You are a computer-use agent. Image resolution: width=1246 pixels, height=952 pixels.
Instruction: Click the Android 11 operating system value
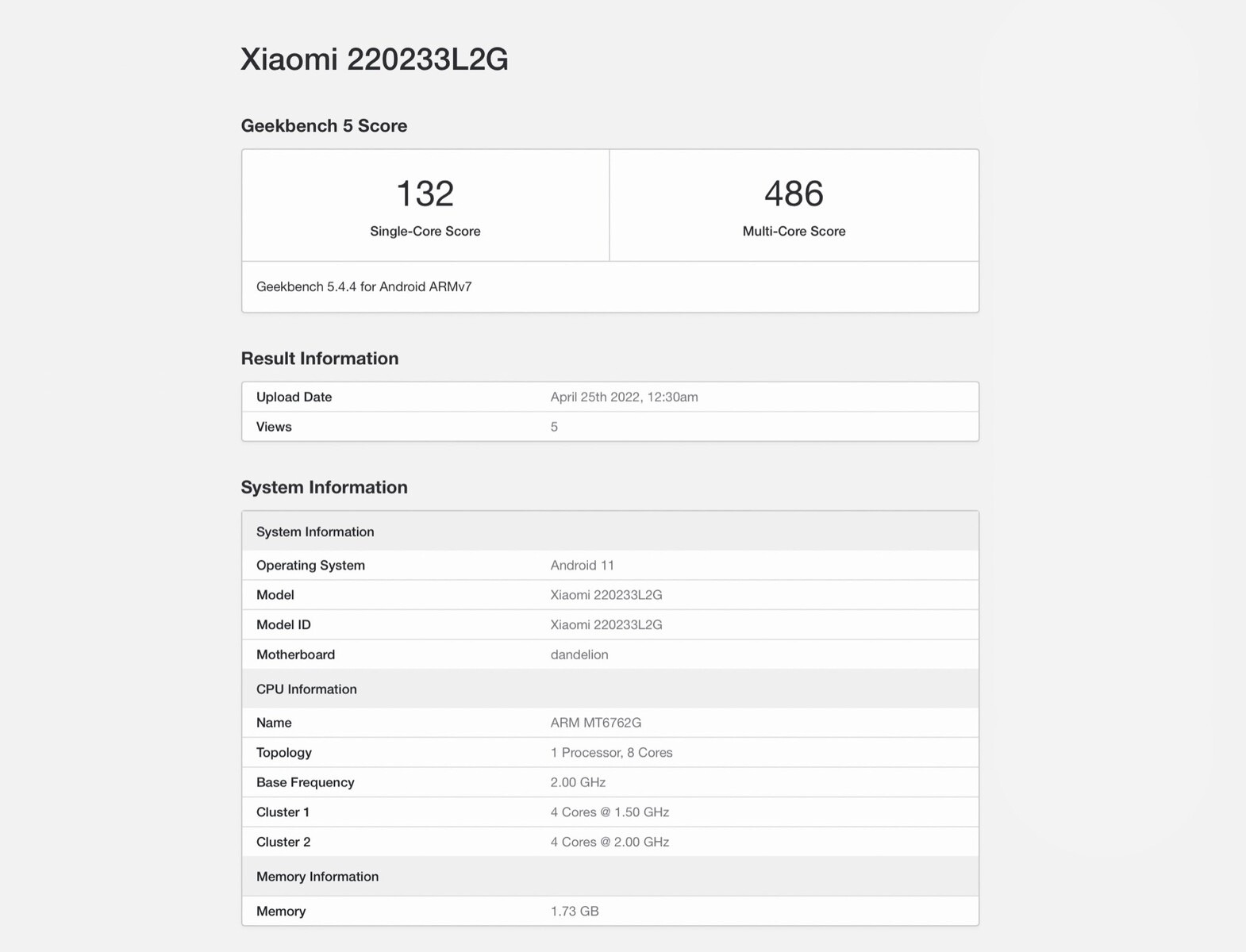point(582,565)
